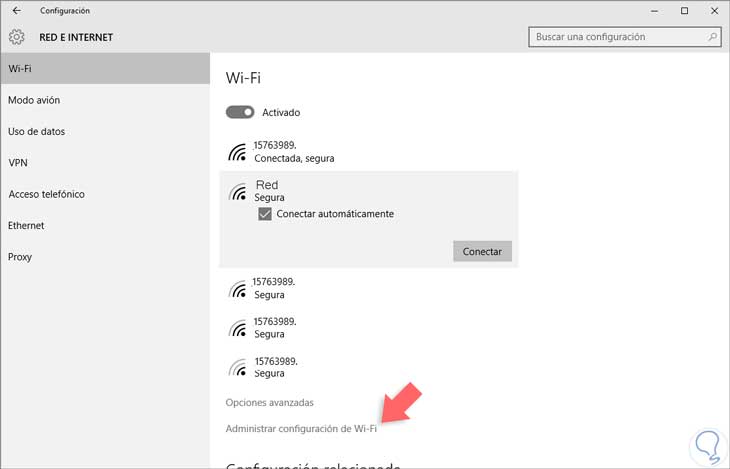Turn off the Wi-Fi Activado switch

click(x=240, y=113)
